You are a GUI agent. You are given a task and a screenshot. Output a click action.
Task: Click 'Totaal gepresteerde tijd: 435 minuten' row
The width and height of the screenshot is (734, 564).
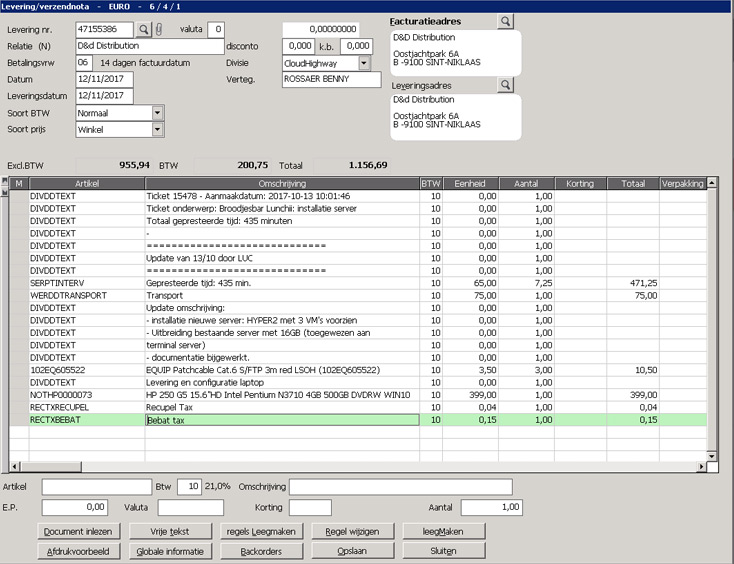pyautogui.click(x=358, y=221)
